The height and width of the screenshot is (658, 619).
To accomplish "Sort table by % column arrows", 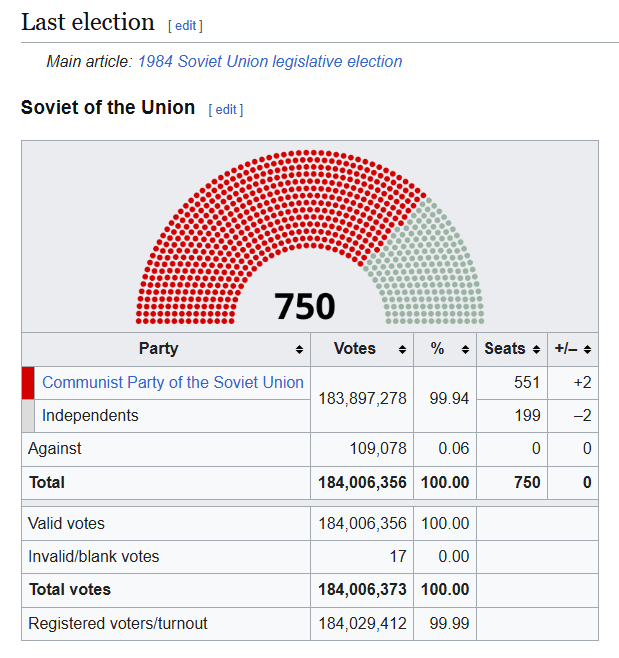I will click(x=465, y=349).
